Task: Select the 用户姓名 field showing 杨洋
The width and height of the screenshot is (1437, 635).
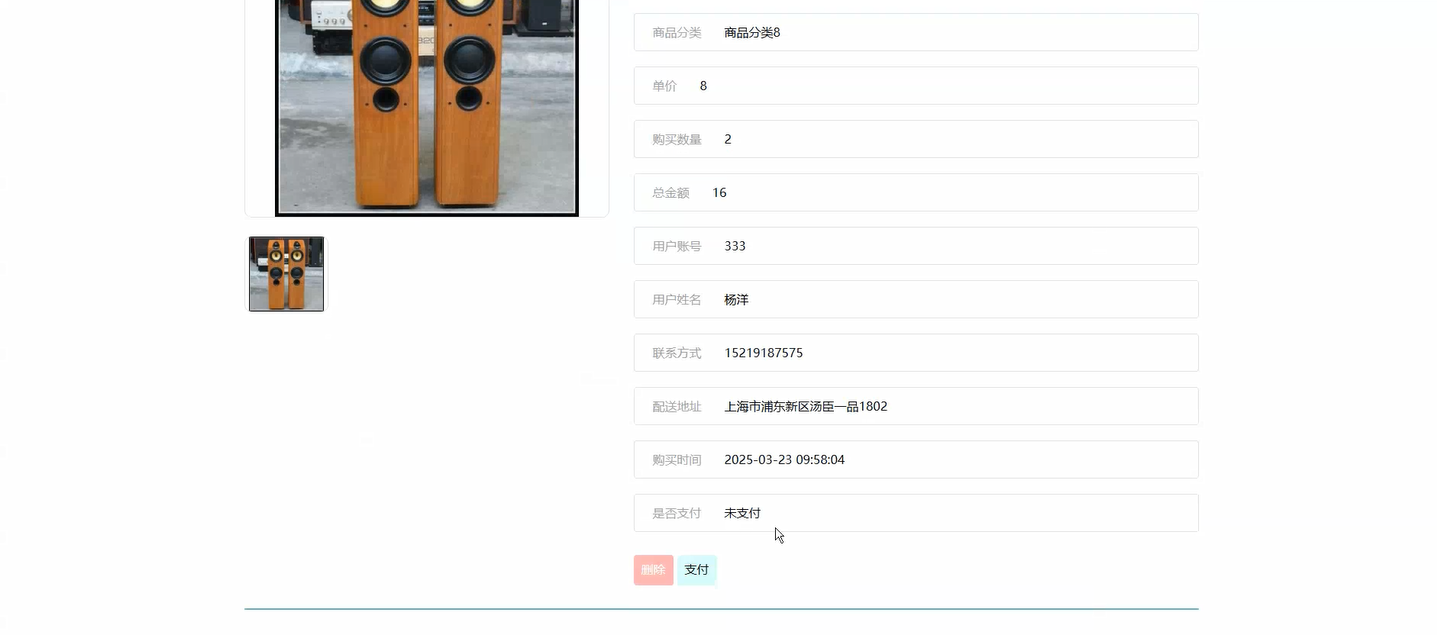Action: point(915,299)
